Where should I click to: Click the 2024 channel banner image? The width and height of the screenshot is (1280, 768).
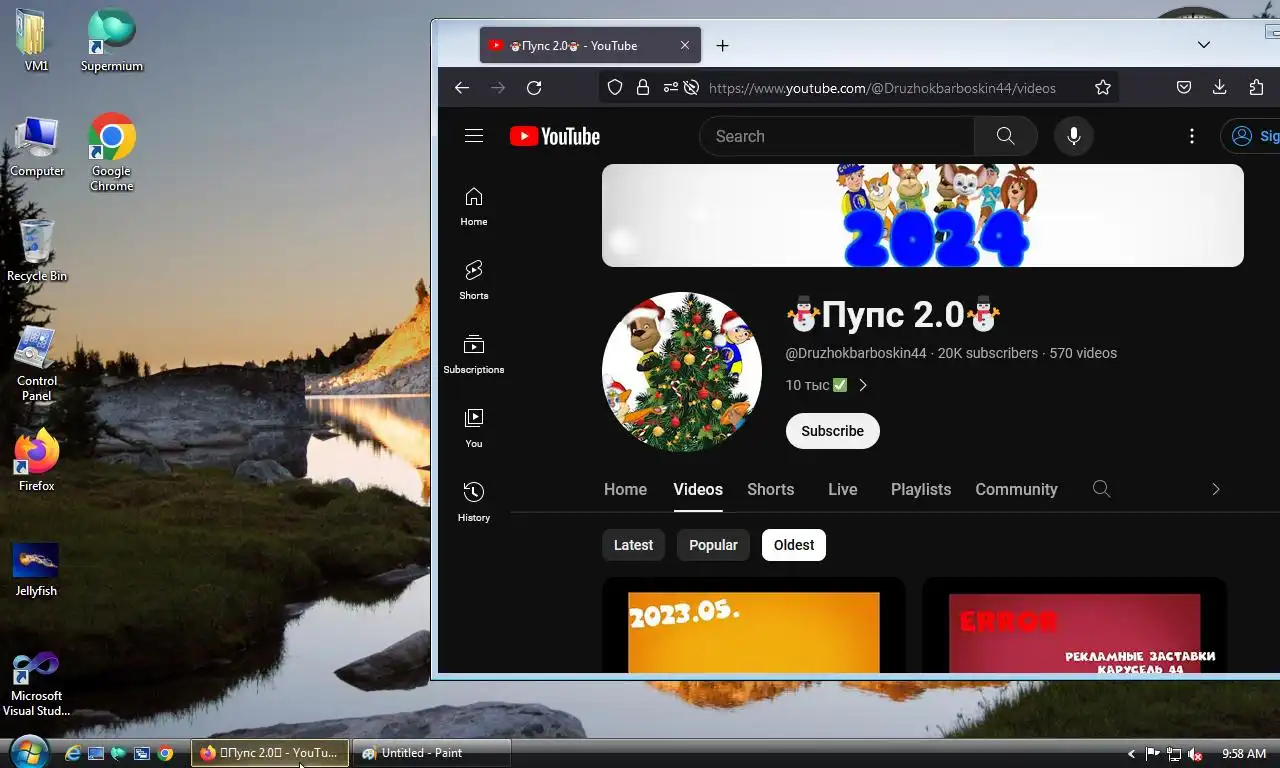point(923,216)
